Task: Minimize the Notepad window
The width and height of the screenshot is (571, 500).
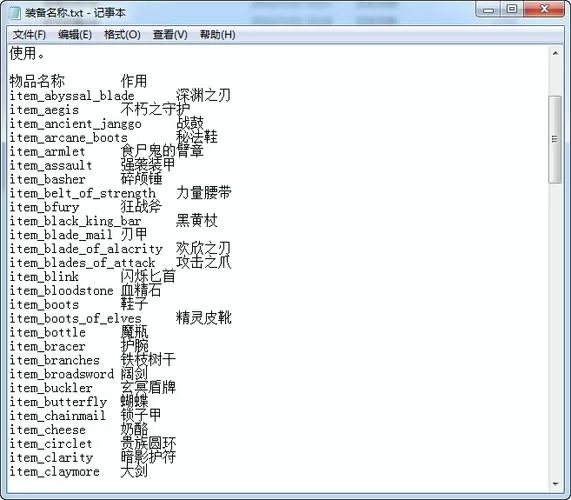Action: 488,9
